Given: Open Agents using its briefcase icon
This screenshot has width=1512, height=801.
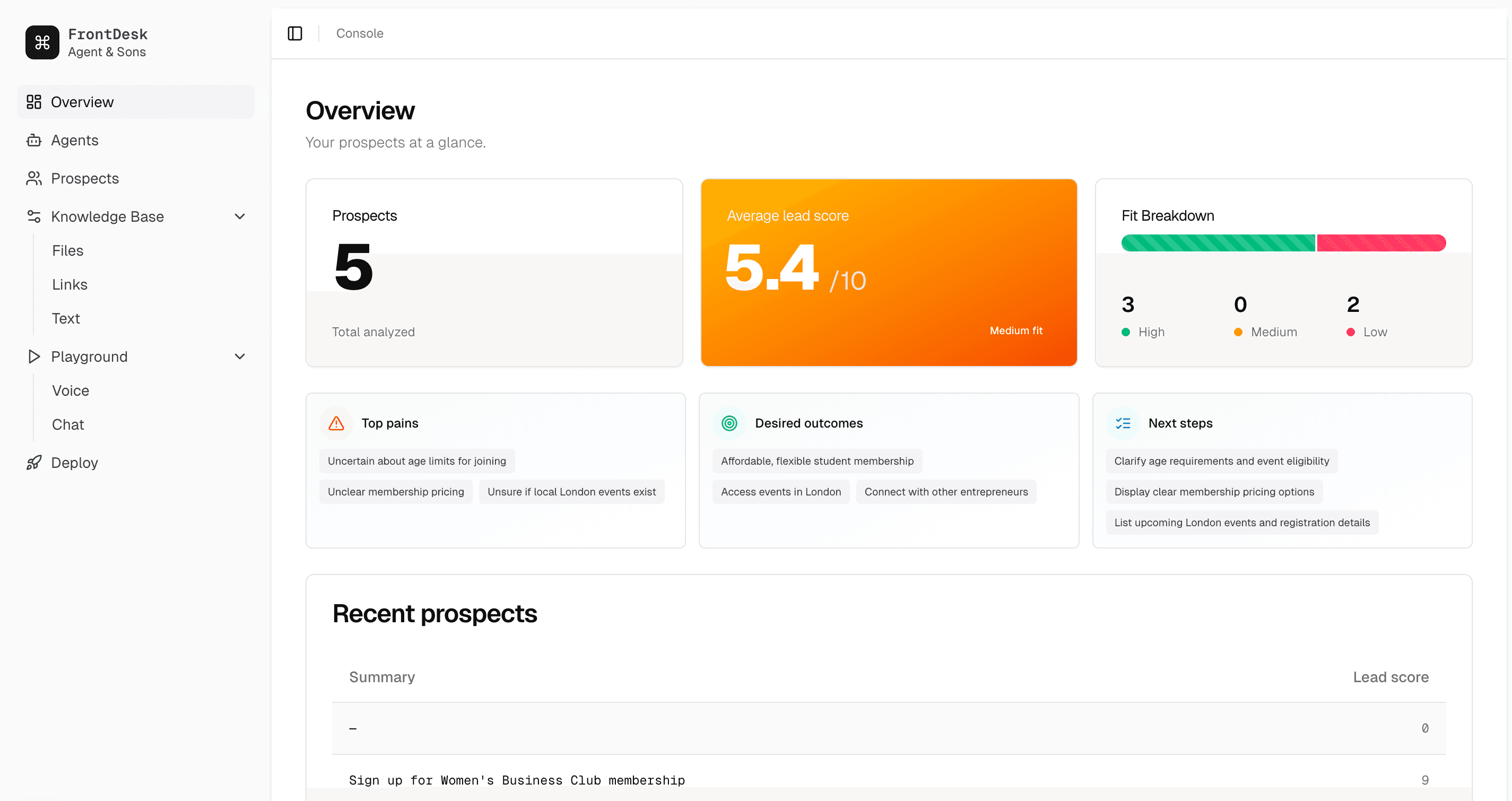Looking at the screenshot, I should pyautogui.click(x=33, y=140).
